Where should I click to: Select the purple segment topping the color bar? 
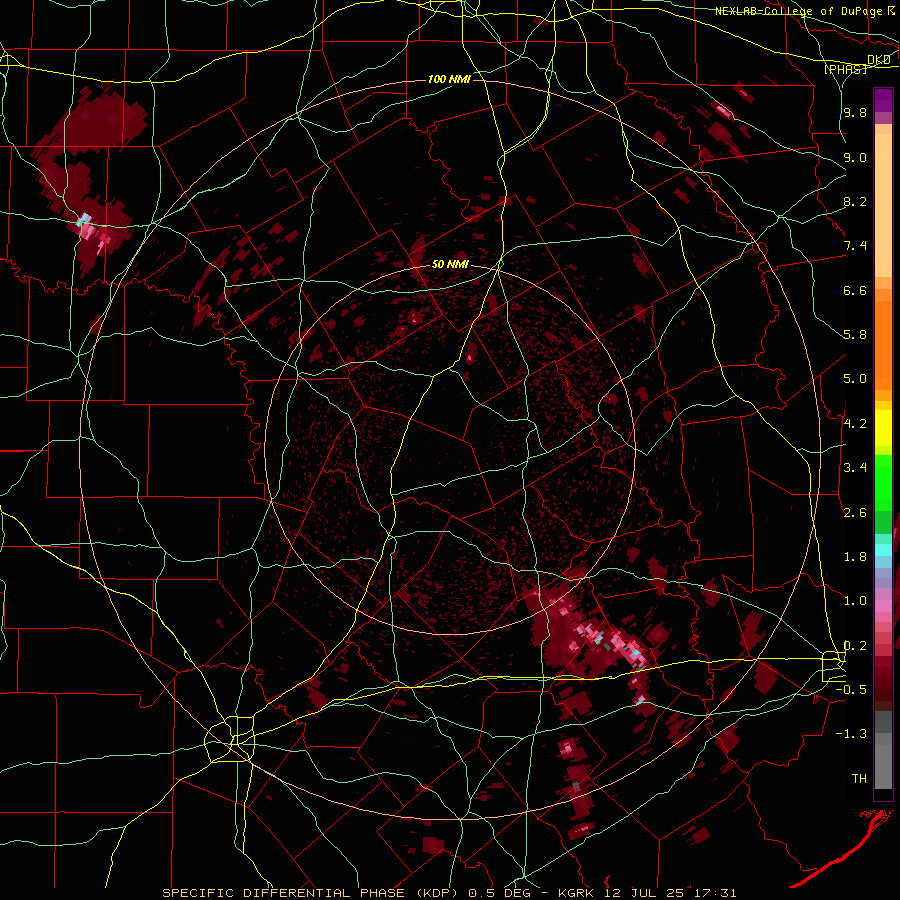tap(883, 100)
